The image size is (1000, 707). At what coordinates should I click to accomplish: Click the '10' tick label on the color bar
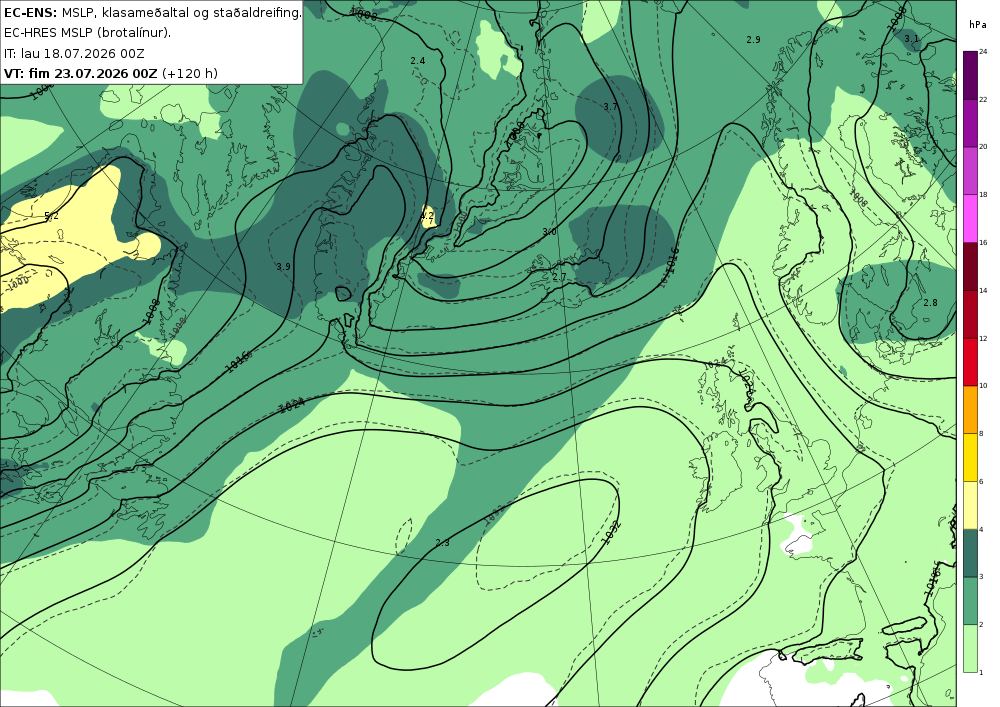point(983,386)
